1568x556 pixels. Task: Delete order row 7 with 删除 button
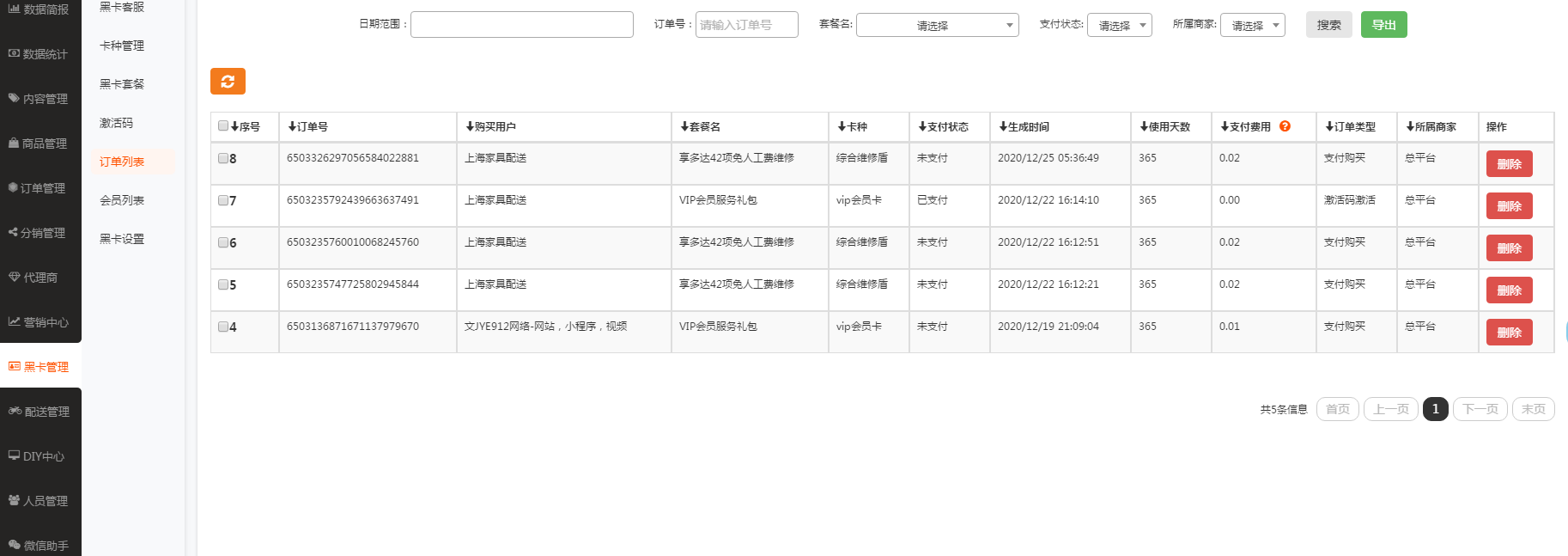coord(1509,206)
